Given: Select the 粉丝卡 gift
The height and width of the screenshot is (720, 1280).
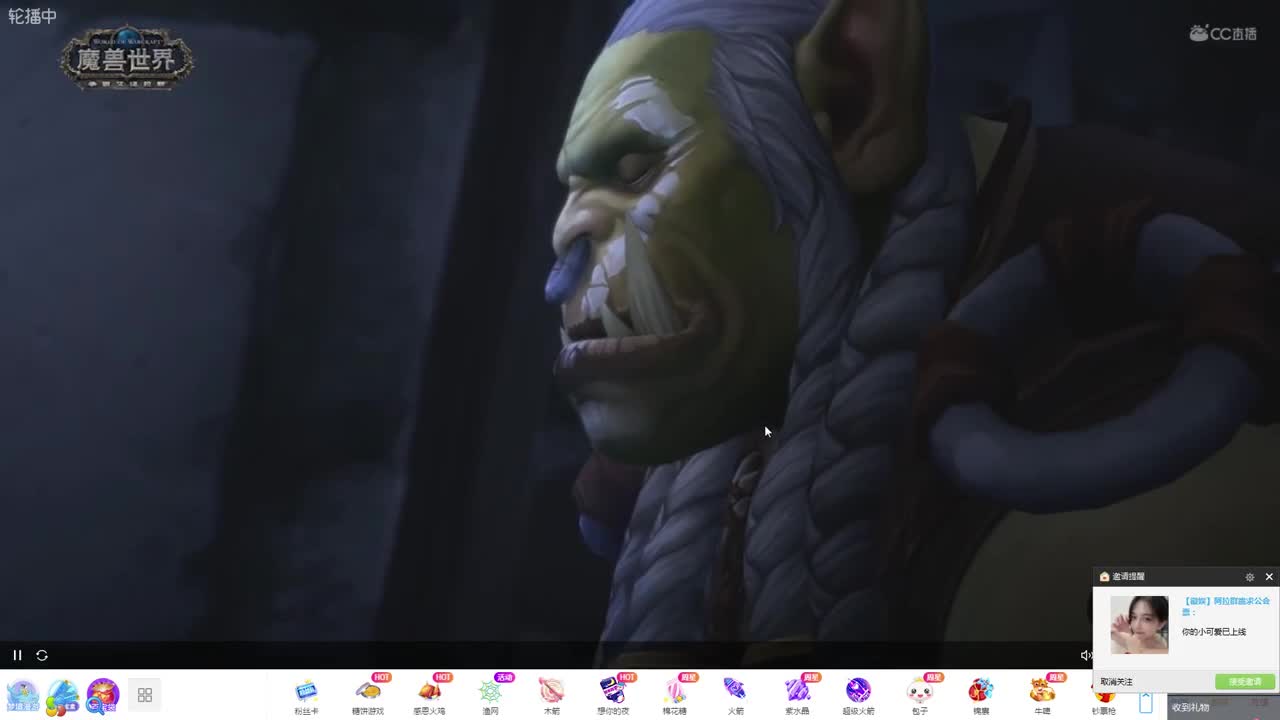Looking at the screenshot, I should point(306,696).
